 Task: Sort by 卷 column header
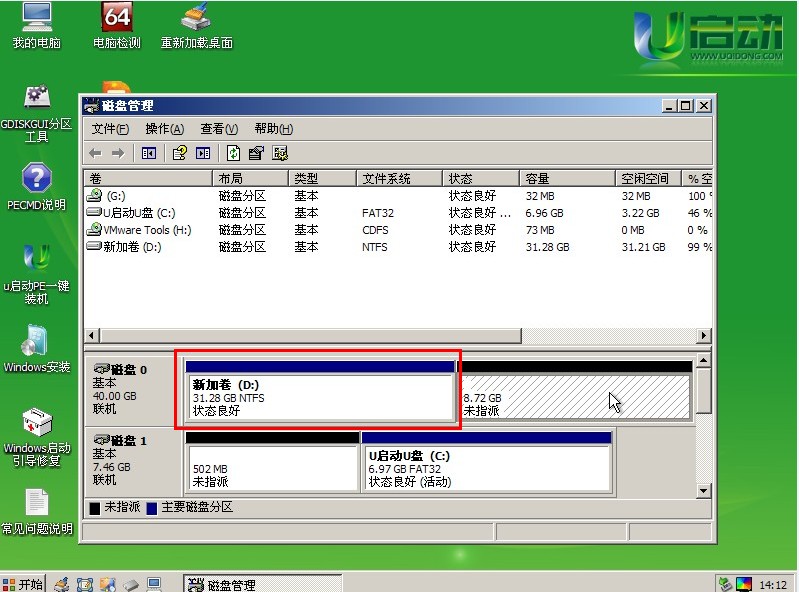click(148, 178)
